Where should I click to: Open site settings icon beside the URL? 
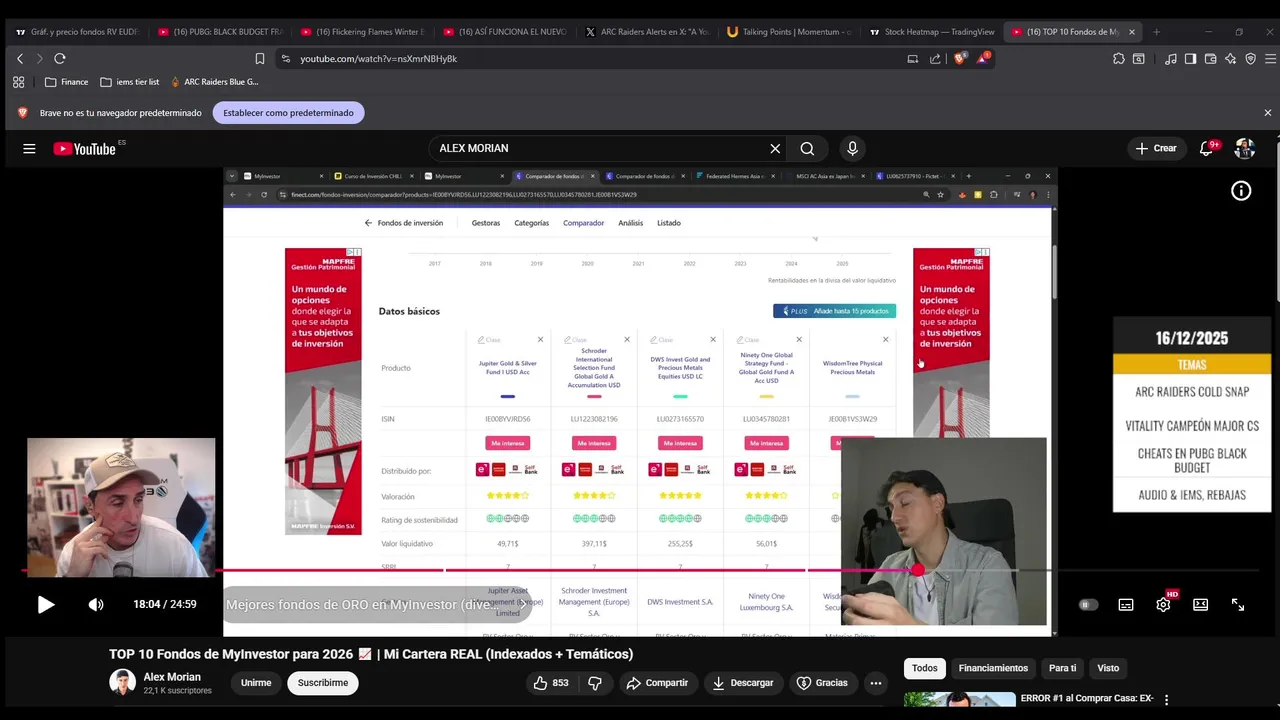pos(285,59)
